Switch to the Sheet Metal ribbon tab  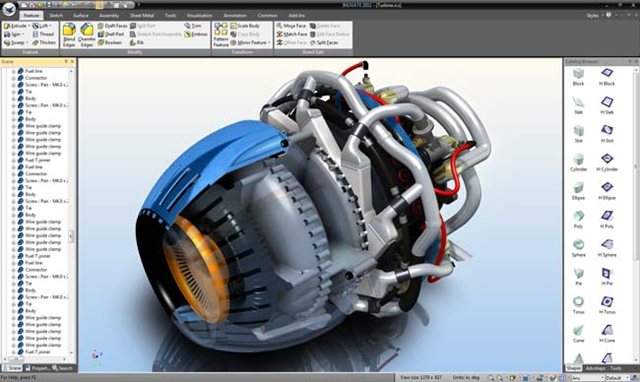pos(142,16)
